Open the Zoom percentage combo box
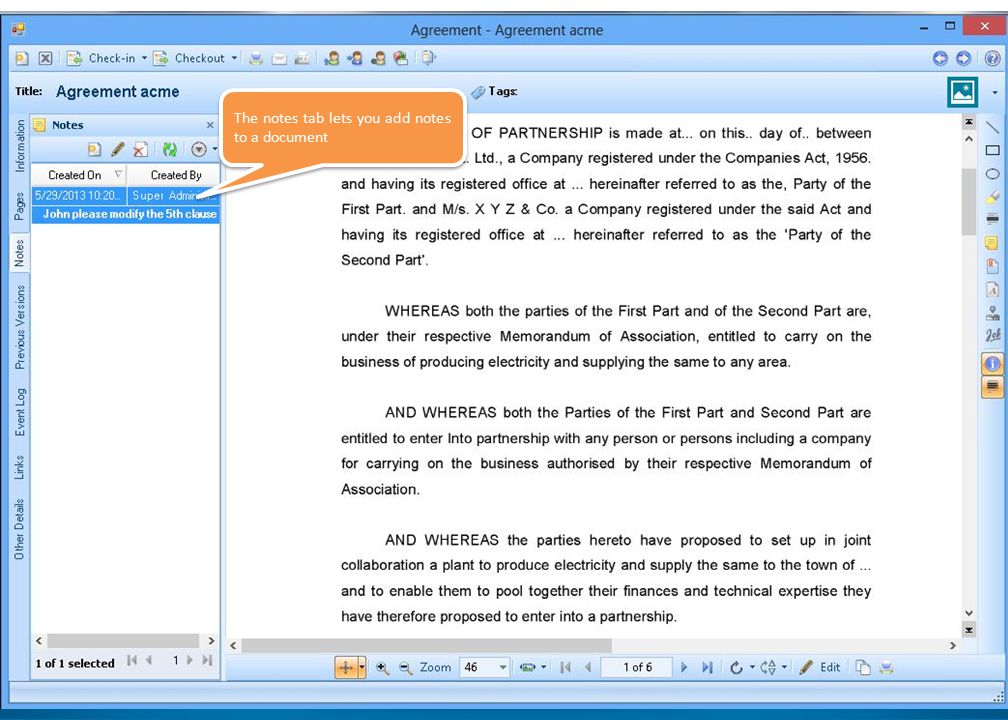Image resolution: width=1008 pixels, height=720 pixels. click(485, 668)
